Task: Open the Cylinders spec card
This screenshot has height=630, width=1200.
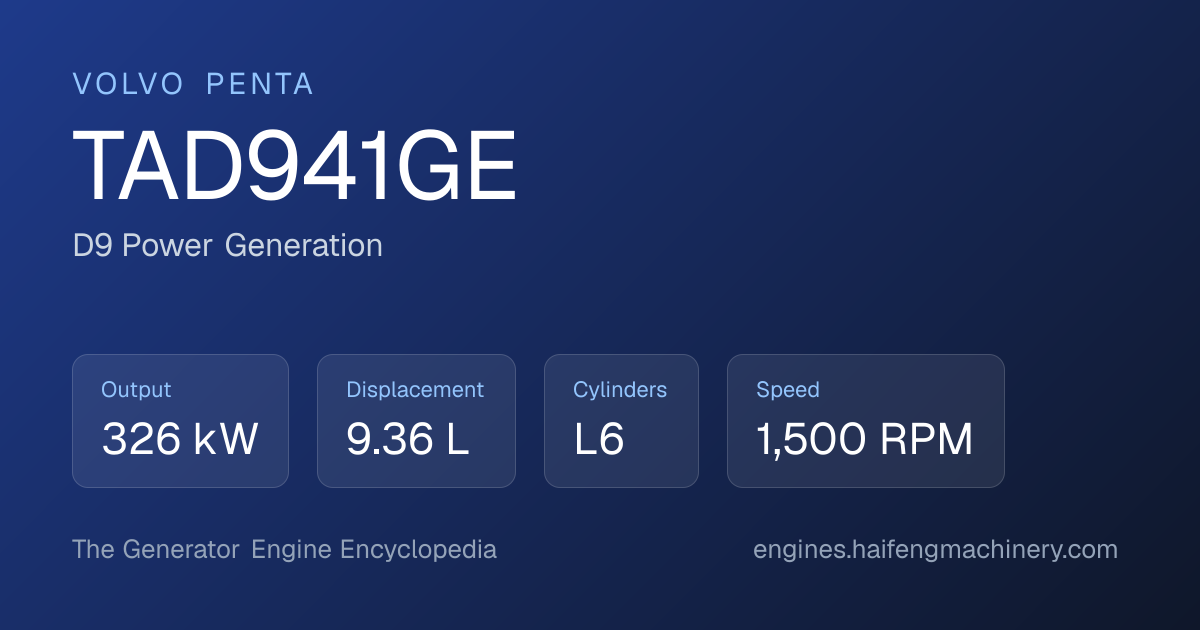Action: pos(621,421)
